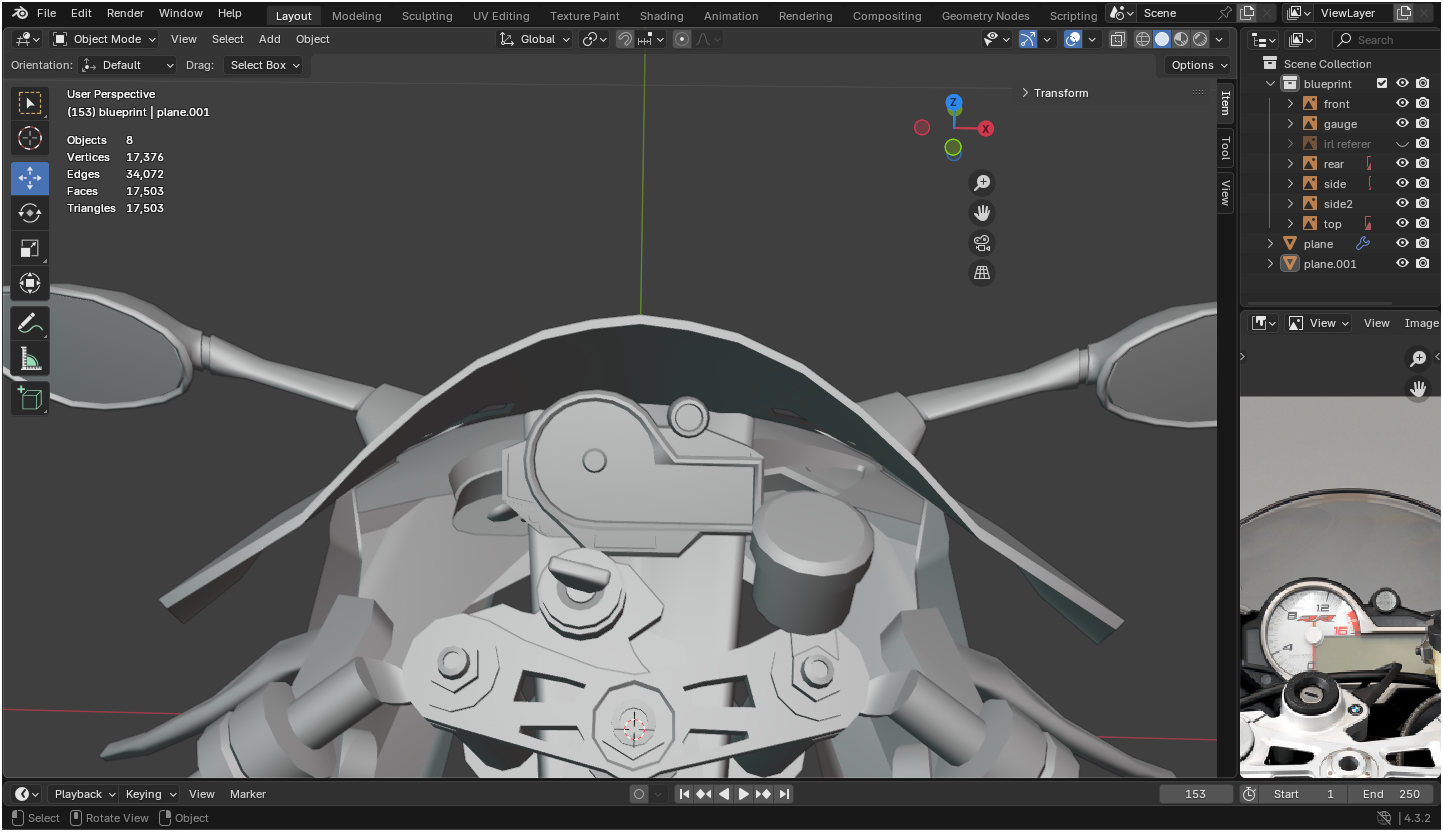Switch to material preview shading
The height and width of the screenshot is (832, 1443).
coord(1181,39)
